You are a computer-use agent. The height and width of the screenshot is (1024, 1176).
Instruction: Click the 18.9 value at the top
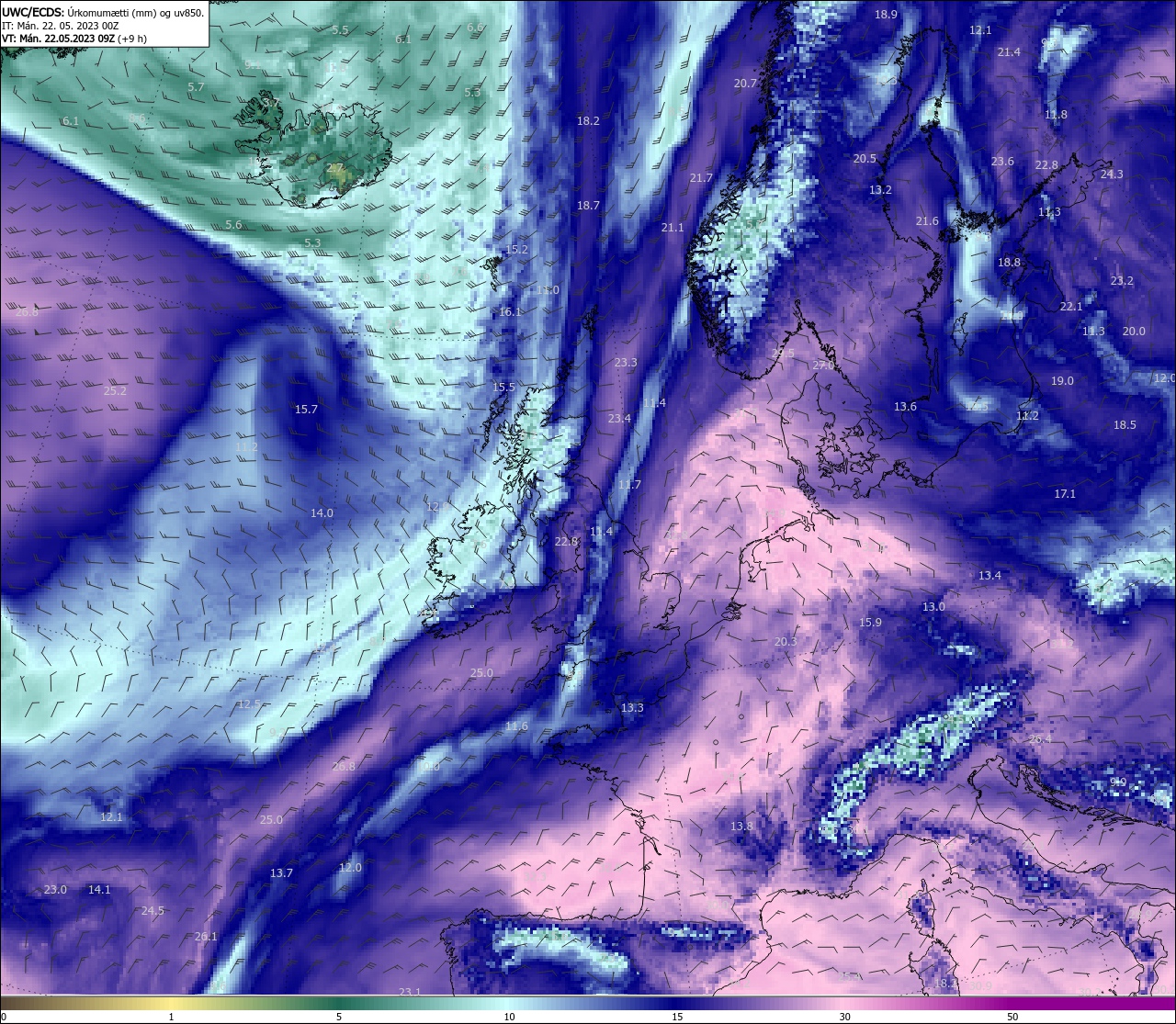(x=886, y=15)
